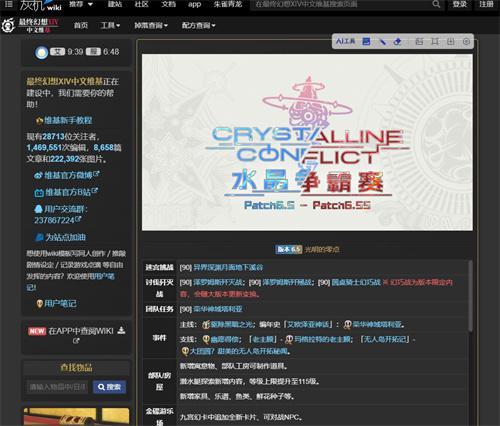This screenshot has width=500, height=426.
Task: Open the 用户笔记 link
Action: (x=60, y=303)
